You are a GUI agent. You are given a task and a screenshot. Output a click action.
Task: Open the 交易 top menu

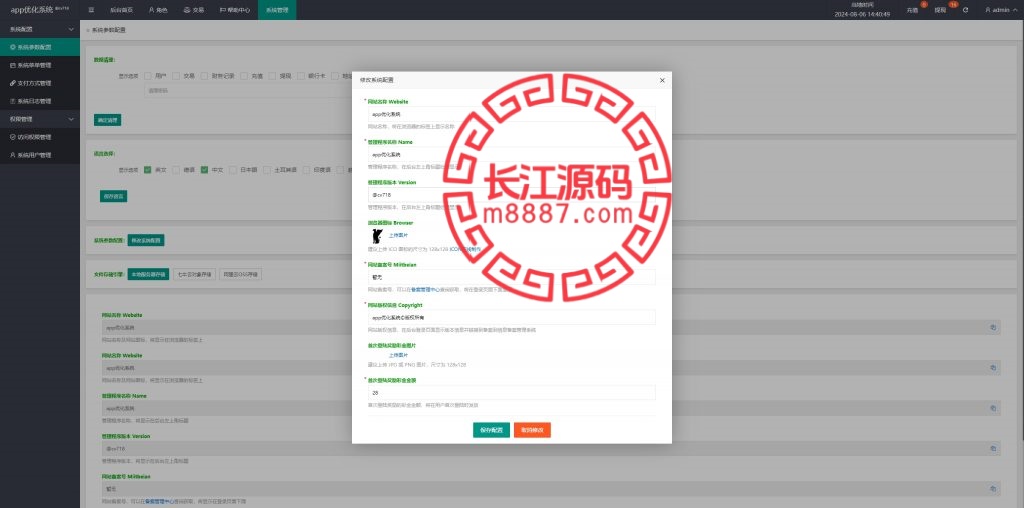[x=194, y=10]
